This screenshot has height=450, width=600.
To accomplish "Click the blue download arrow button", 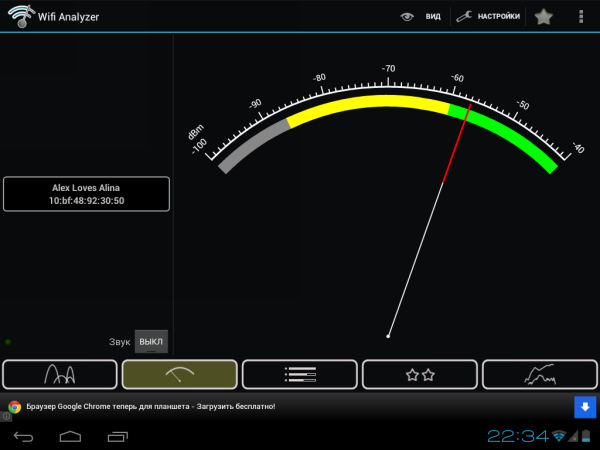I will coord(585,407).
